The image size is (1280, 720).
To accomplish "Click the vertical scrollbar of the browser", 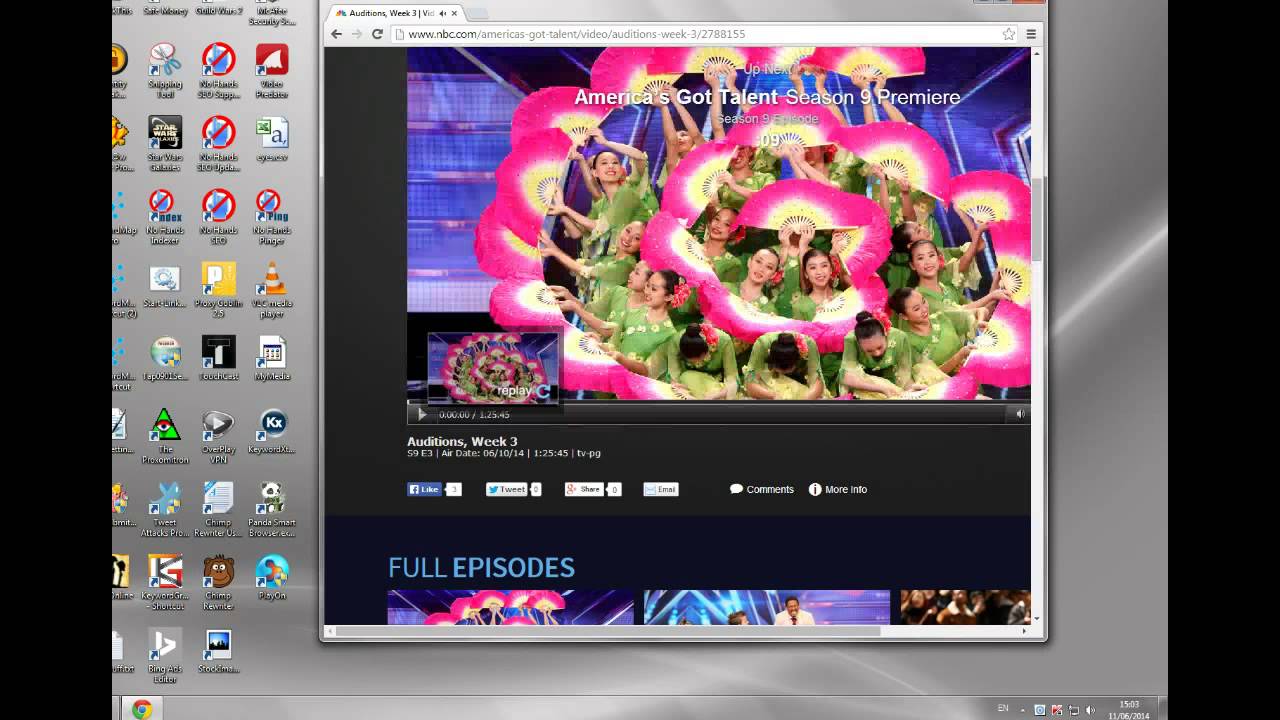I will point(1038,220).
